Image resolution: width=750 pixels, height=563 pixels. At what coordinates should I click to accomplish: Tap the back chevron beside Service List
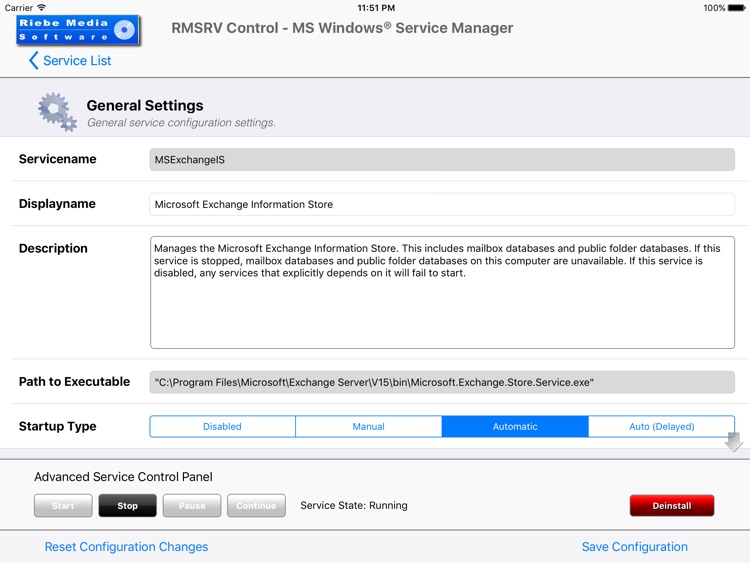(33, 61)
